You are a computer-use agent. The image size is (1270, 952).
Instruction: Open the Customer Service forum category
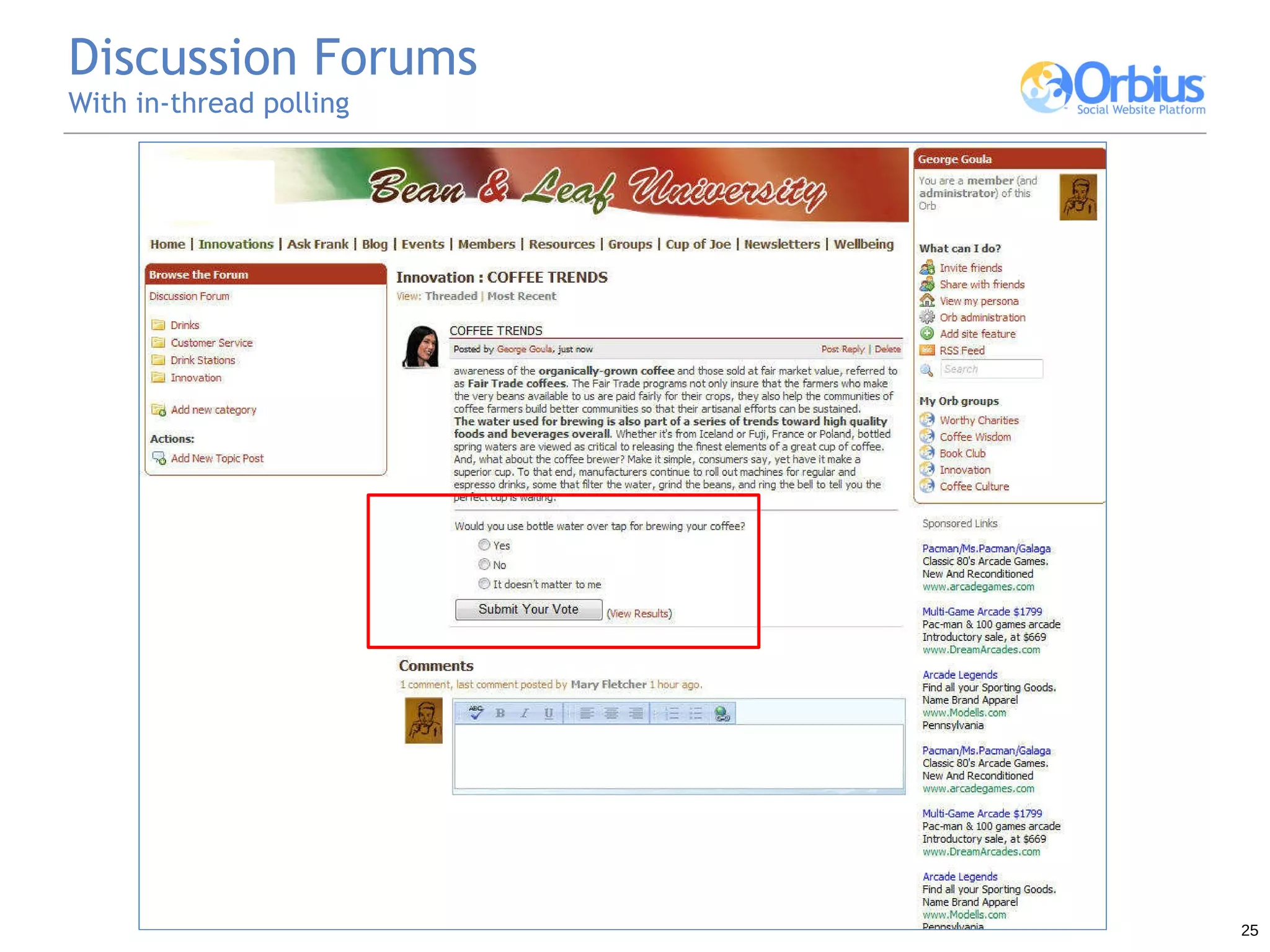(211, 343)
